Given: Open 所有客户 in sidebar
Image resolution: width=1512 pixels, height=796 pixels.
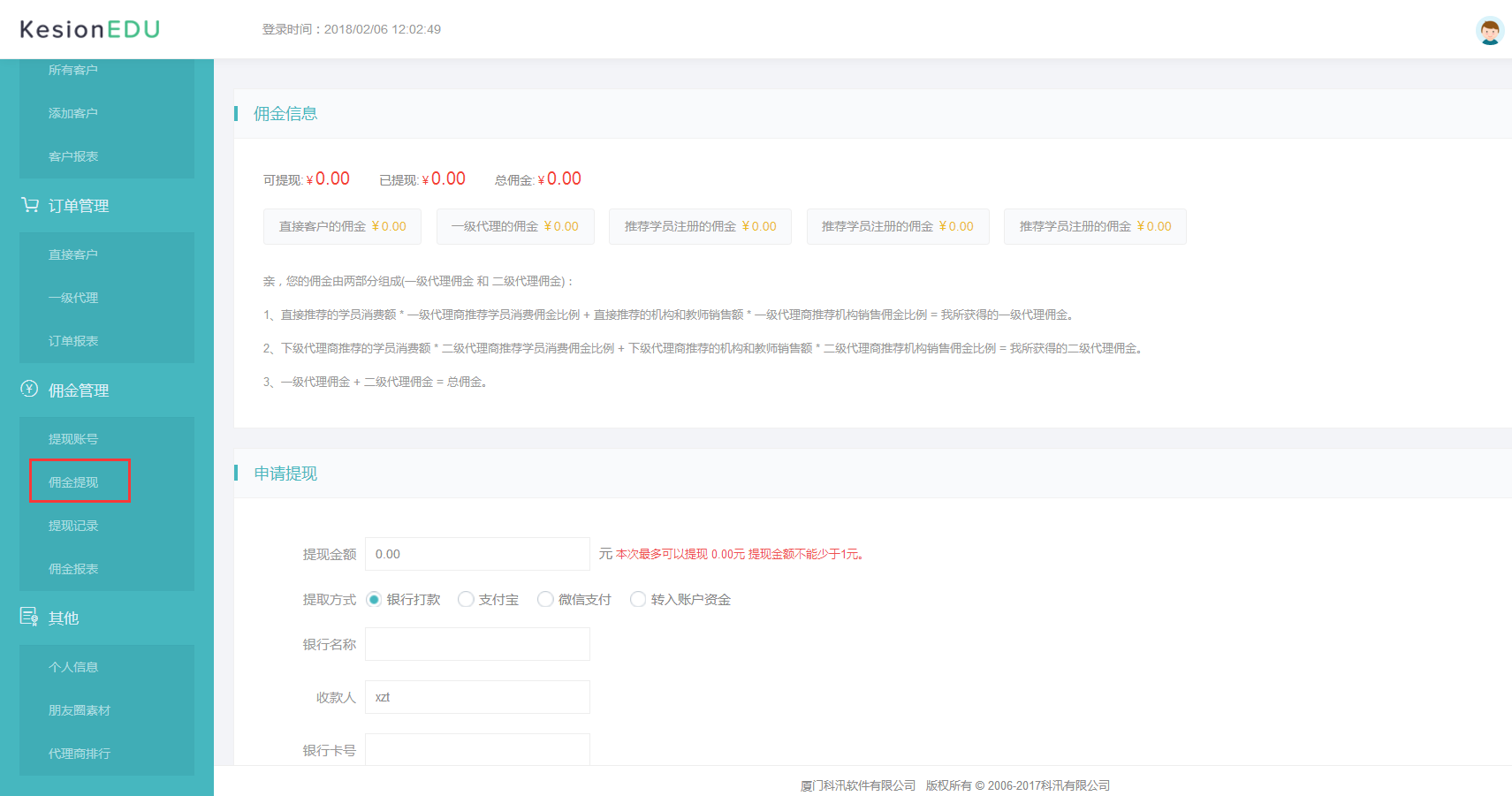Looking at the screenshot, I should [73, 70].
